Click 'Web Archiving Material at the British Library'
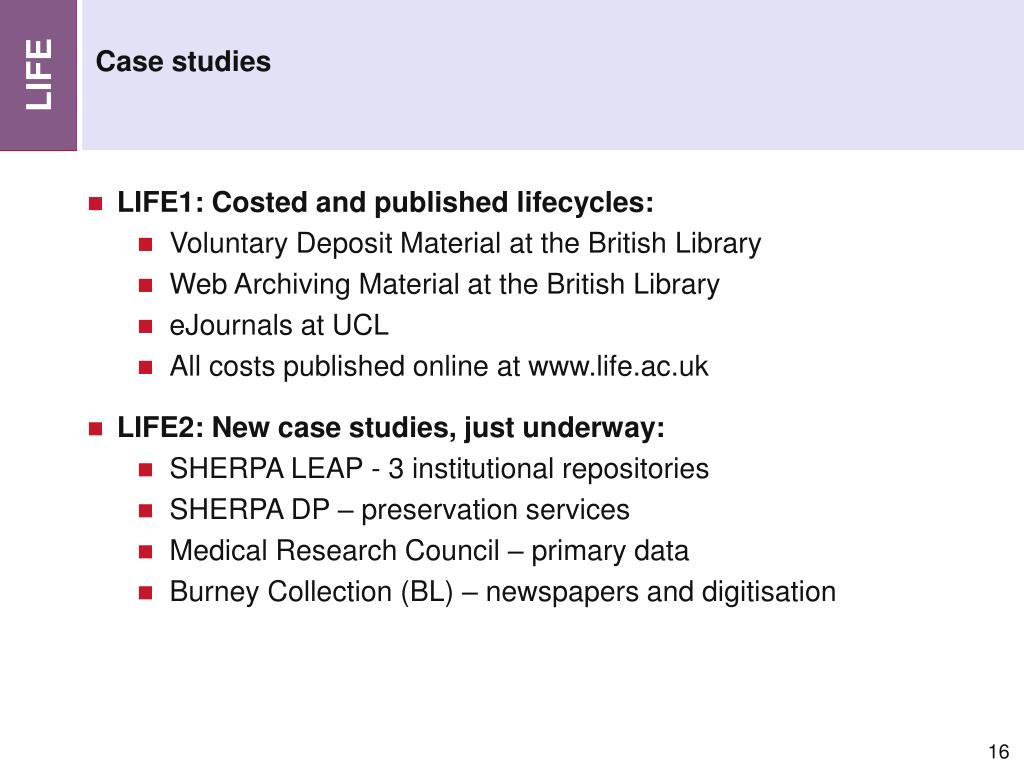Screen dimensions: 1024x768 pyautogui.click(x=444, y=285)
